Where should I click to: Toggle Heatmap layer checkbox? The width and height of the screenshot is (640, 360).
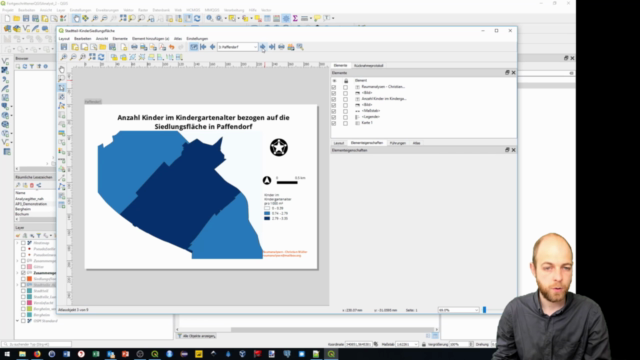click(23, 243)
